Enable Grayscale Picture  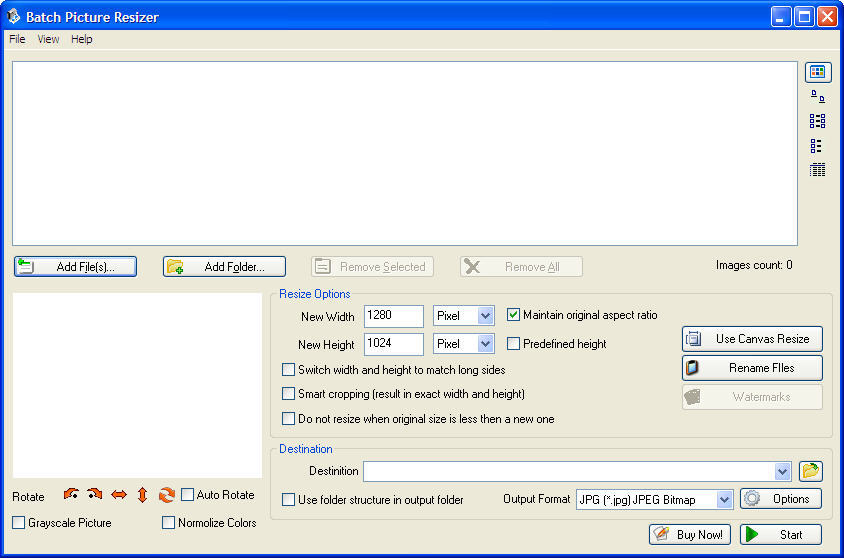coord(18,522)
